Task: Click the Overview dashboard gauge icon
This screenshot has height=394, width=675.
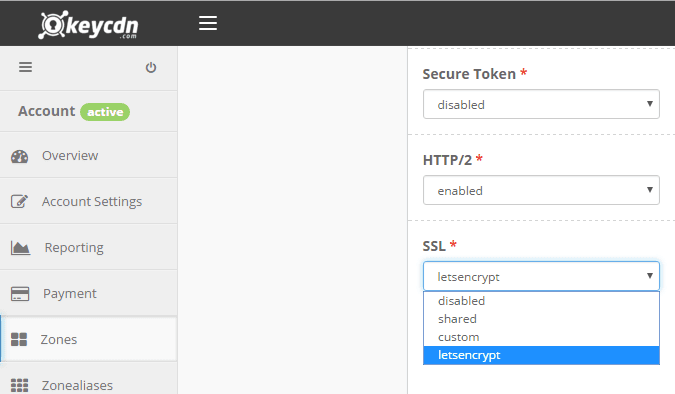Action: pos(19,156)
